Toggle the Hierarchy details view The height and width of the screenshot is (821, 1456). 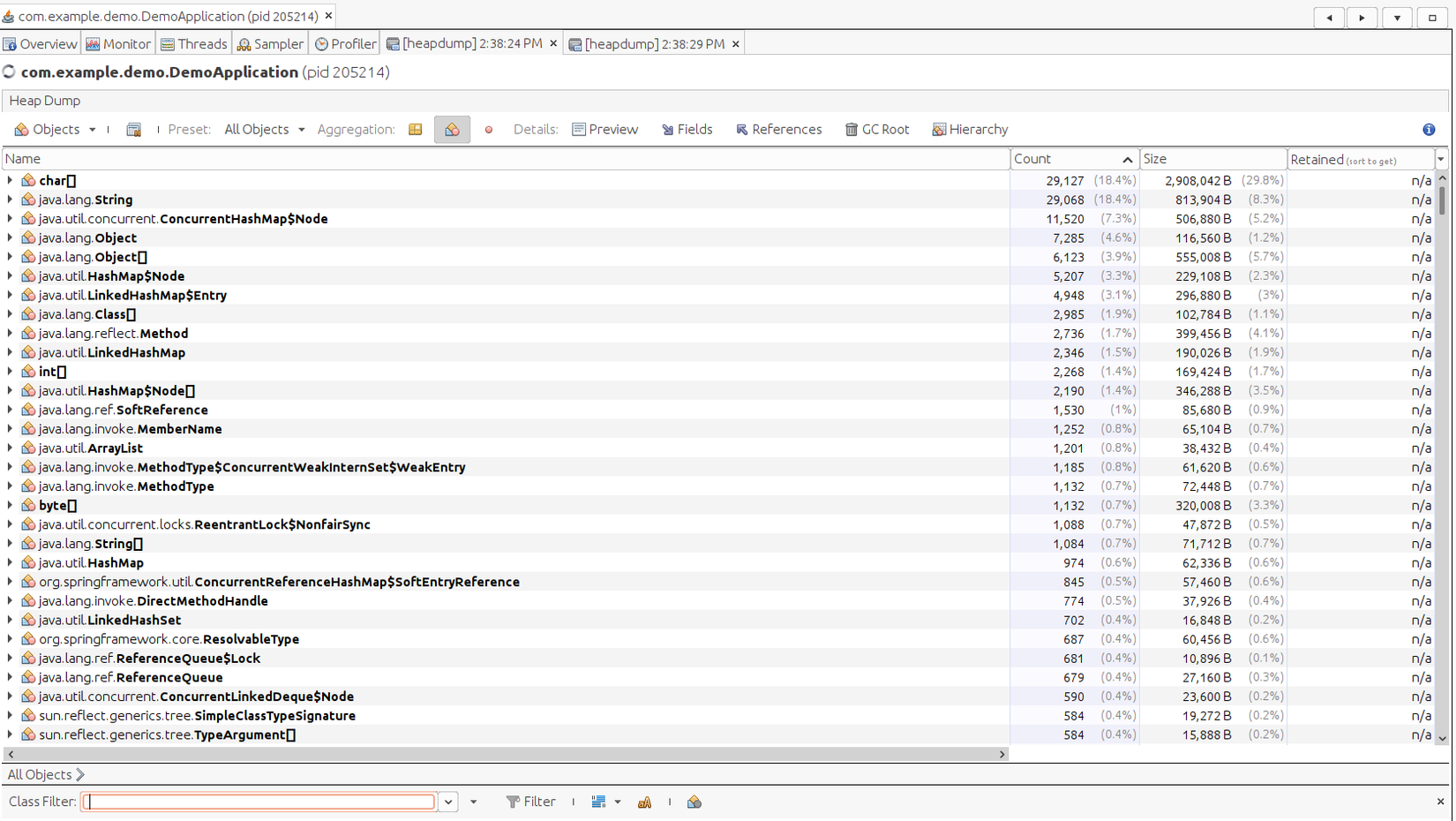(x=970, y=130)
